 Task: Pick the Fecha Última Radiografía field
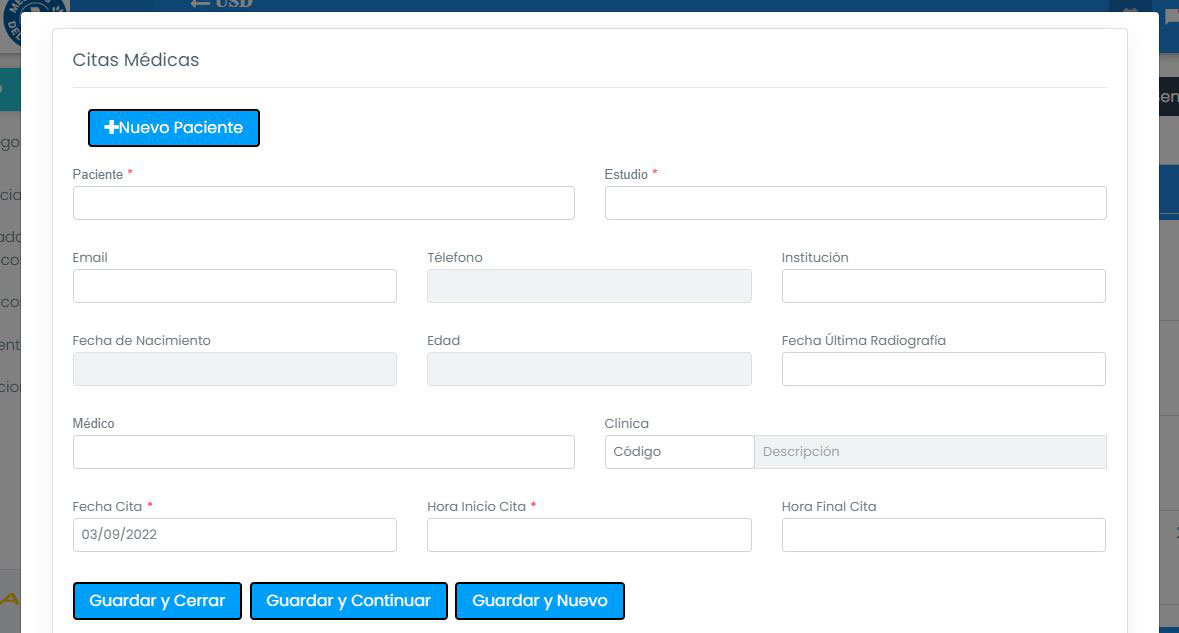[x=943, y=369]
